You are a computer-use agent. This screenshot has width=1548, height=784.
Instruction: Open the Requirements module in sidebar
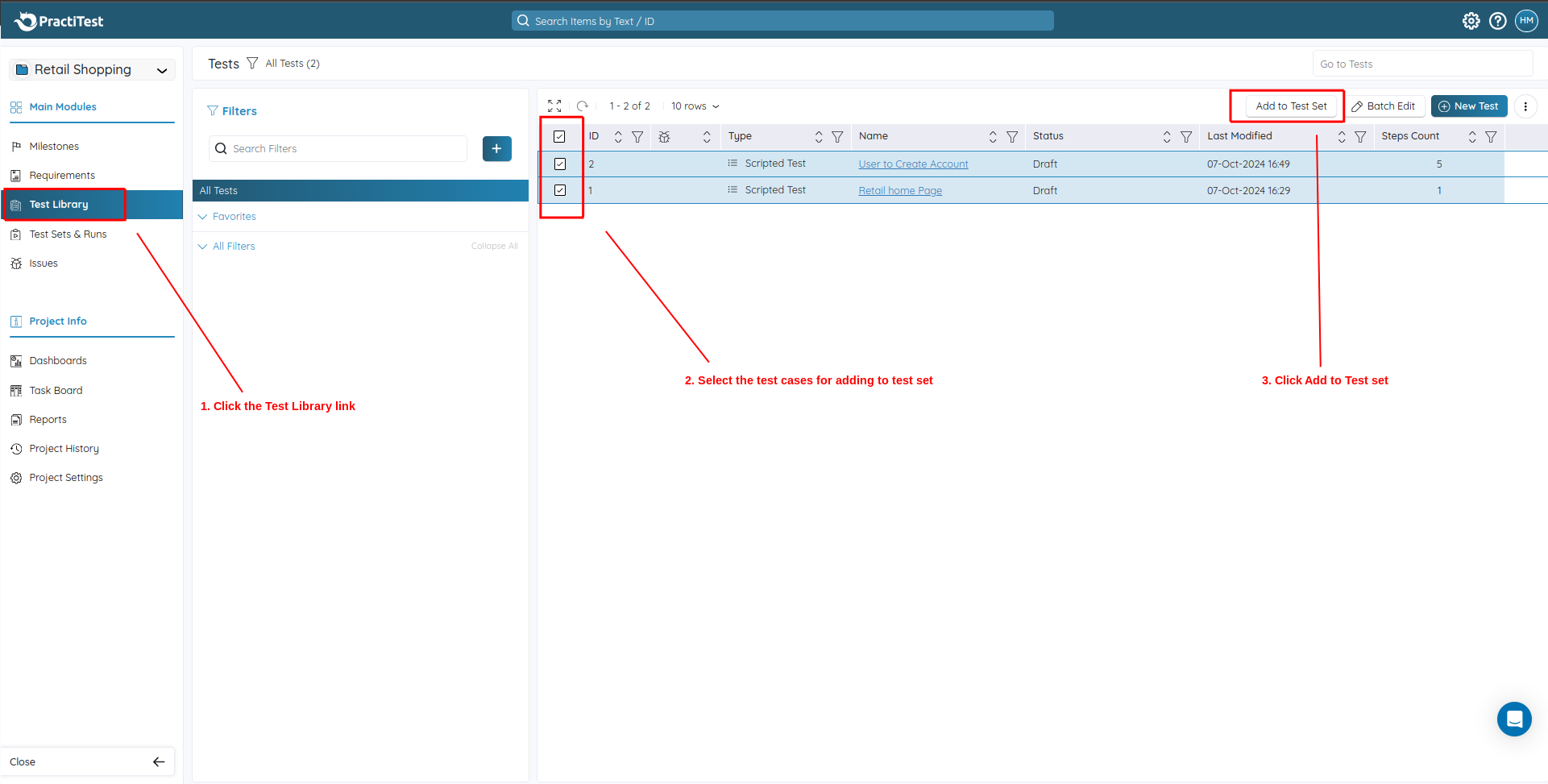coord(62,176)
